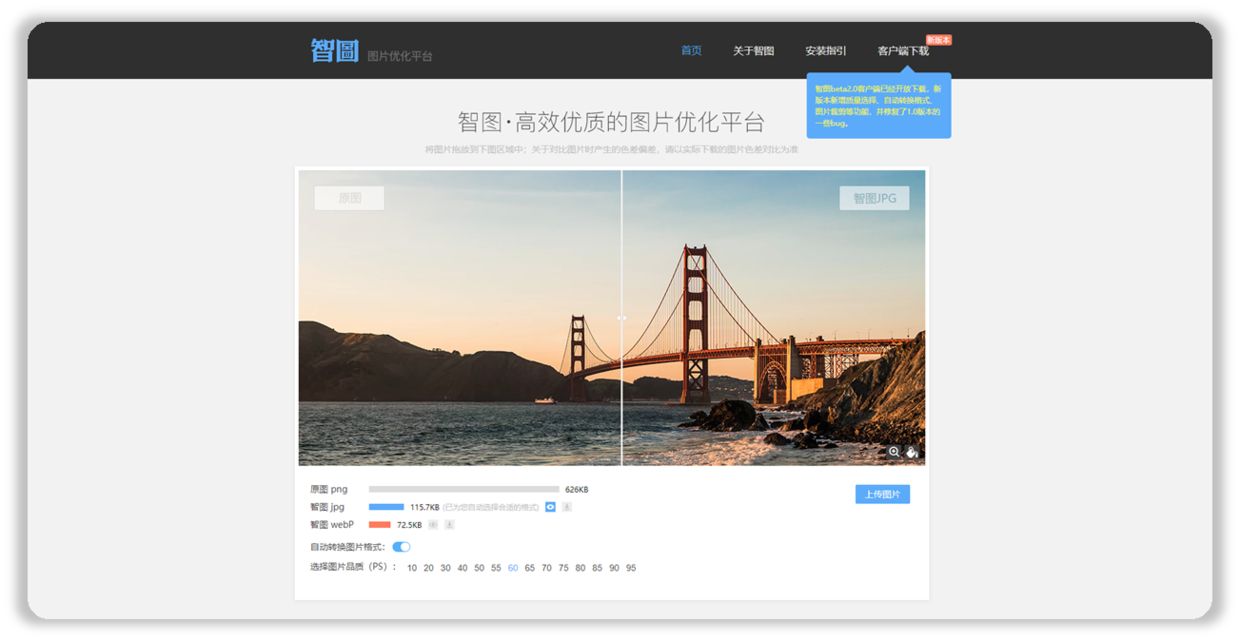Set image quality to 95

coord(631,568)
